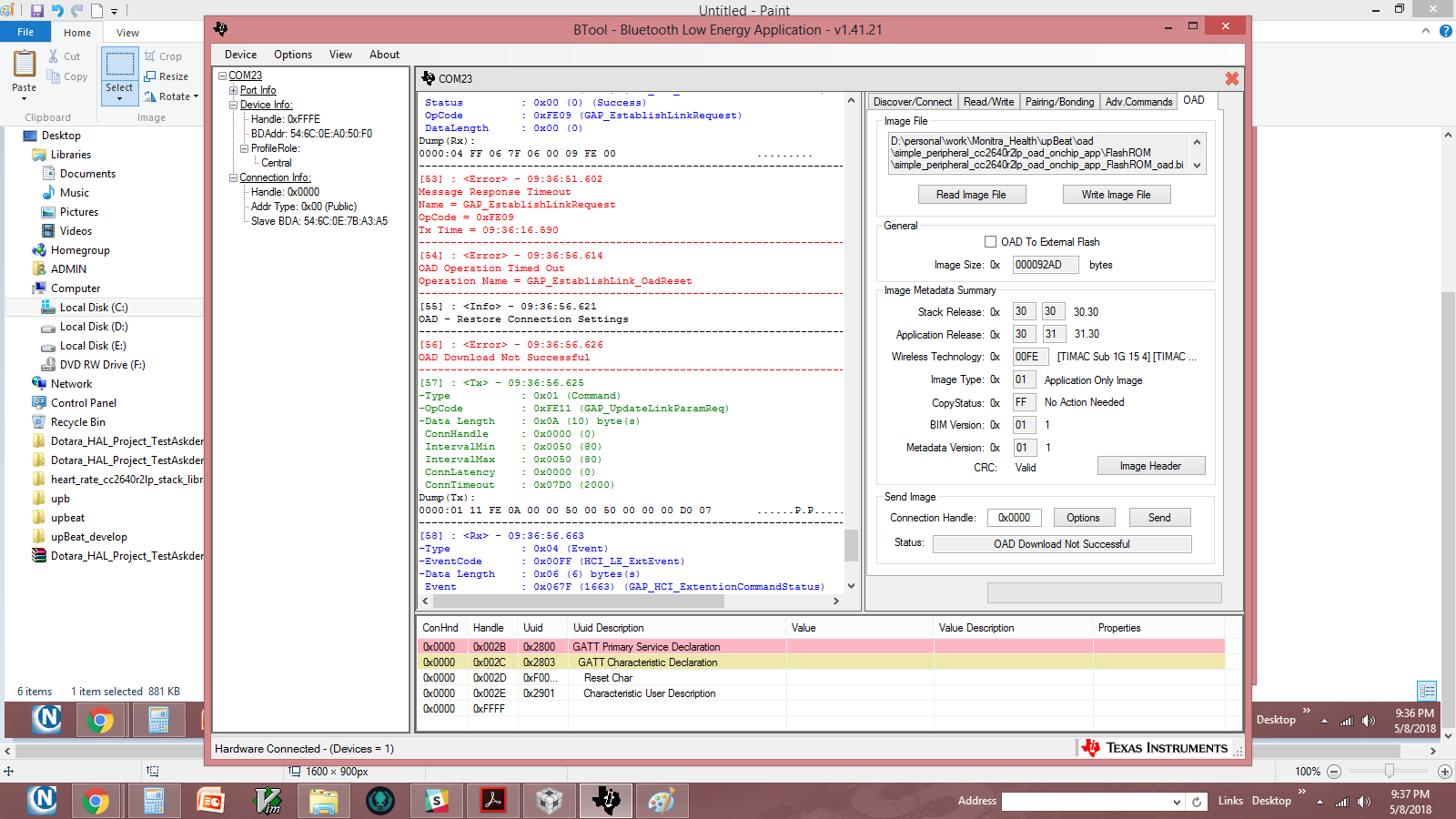Open the Options menu in BTool
The width and height of the screenshot is (1456, 819).
point(293,55)
